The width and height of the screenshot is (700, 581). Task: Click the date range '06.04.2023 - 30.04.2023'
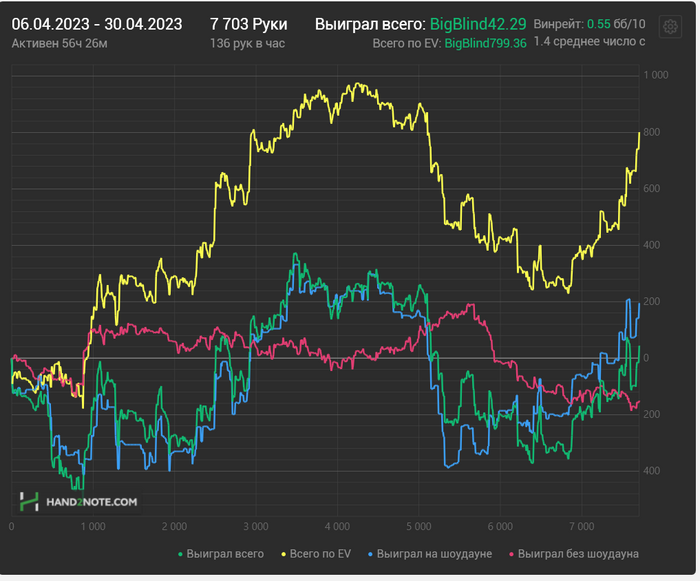coord(97,24)
